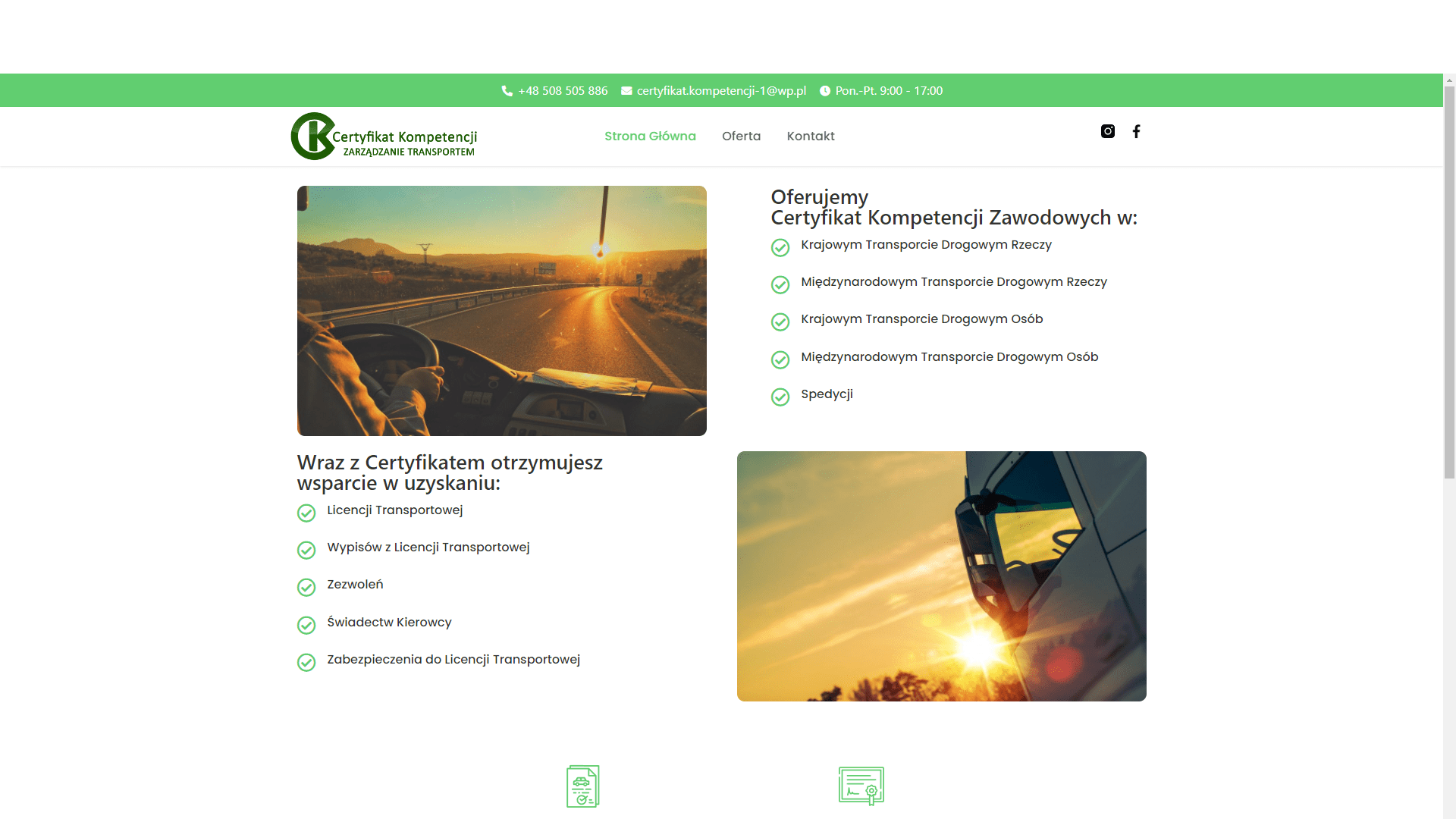Click the truck cab sunset photo
Viewport: 1456px width, 819px height.
coord(942,576)
